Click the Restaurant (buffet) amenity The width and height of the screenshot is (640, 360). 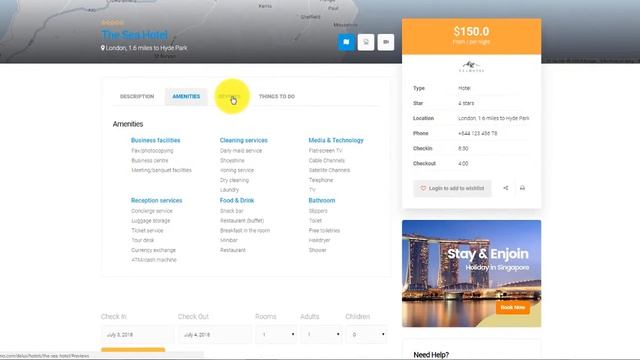tap(242, 221)
